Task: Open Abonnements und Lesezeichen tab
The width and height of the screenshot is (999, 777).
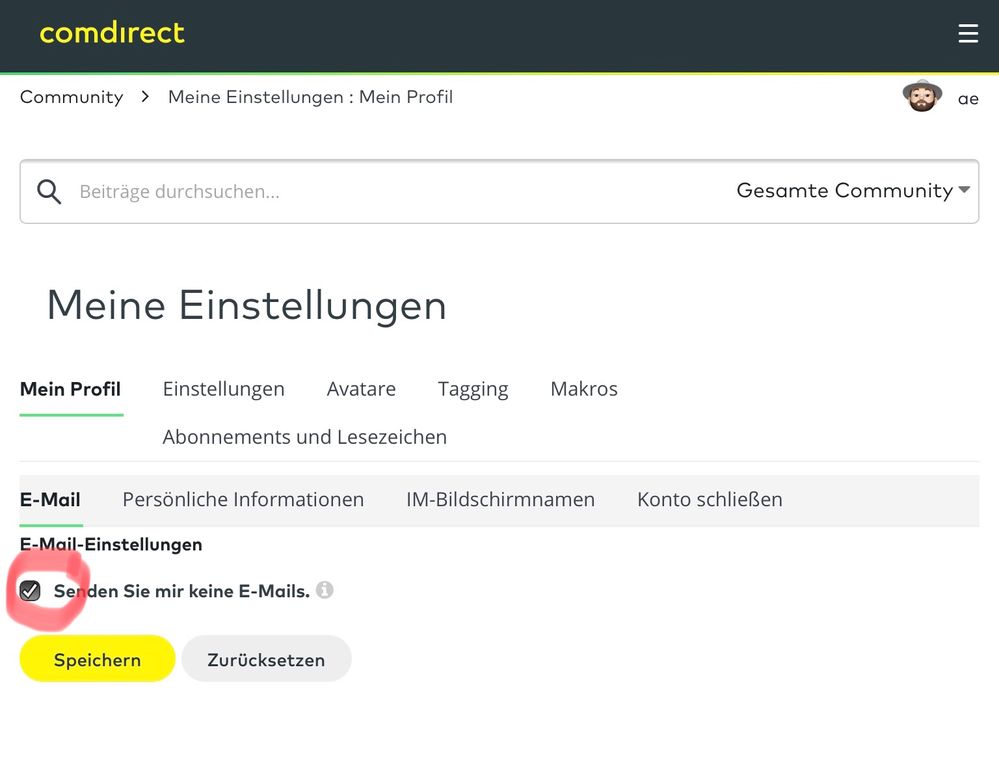Action: [x=304, y=437]
